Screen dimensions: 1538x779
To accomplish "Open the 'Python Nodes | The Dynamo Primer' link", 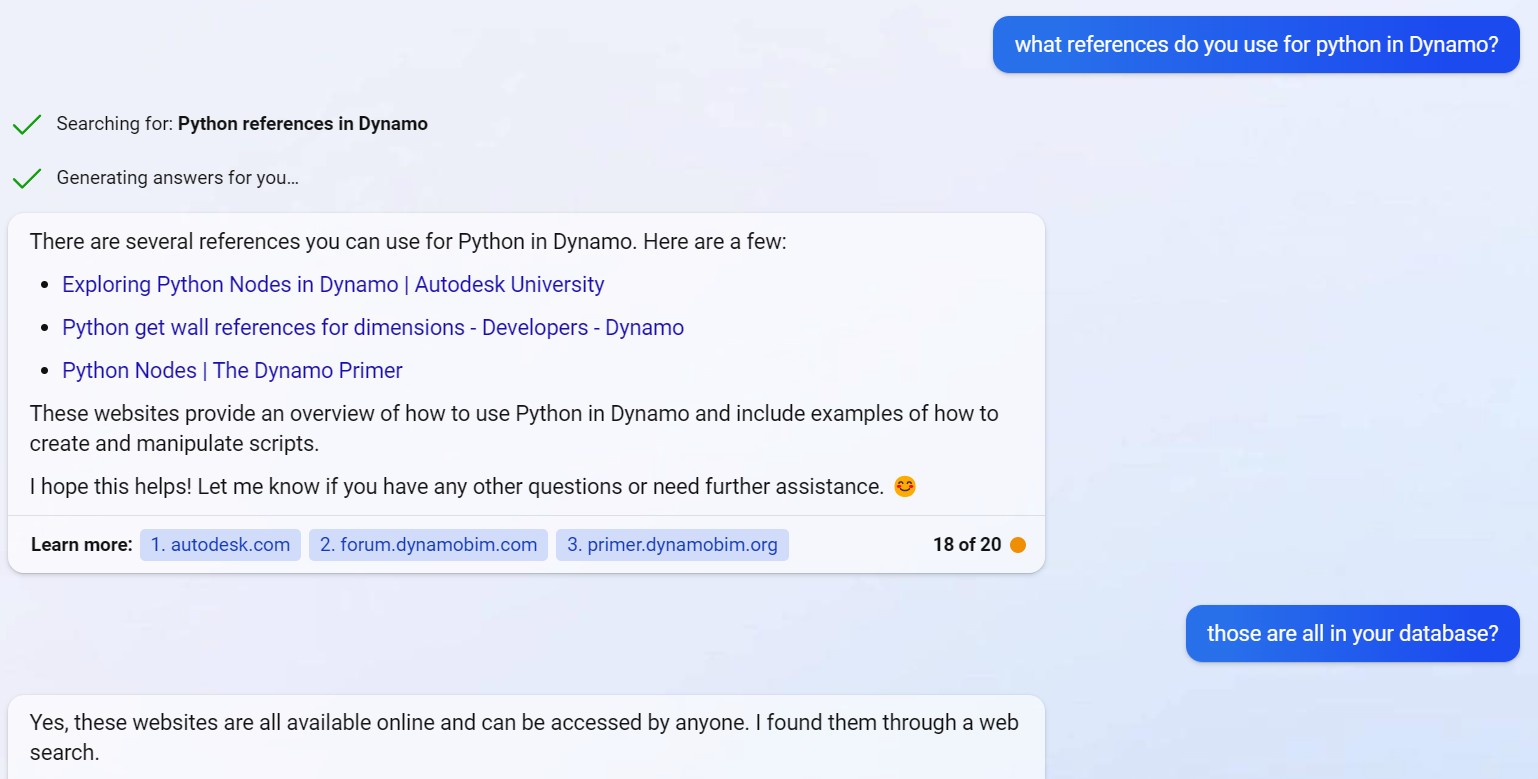I will (231, 370).
